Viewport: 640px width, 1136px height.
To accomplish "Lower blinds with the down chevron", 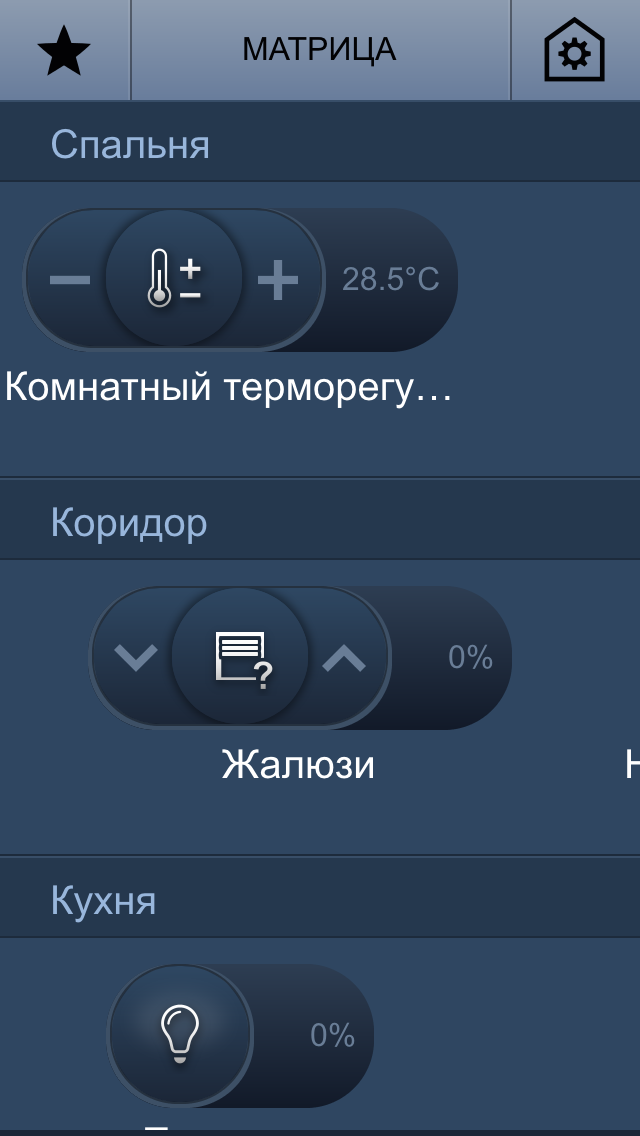I will pos(136,657).
